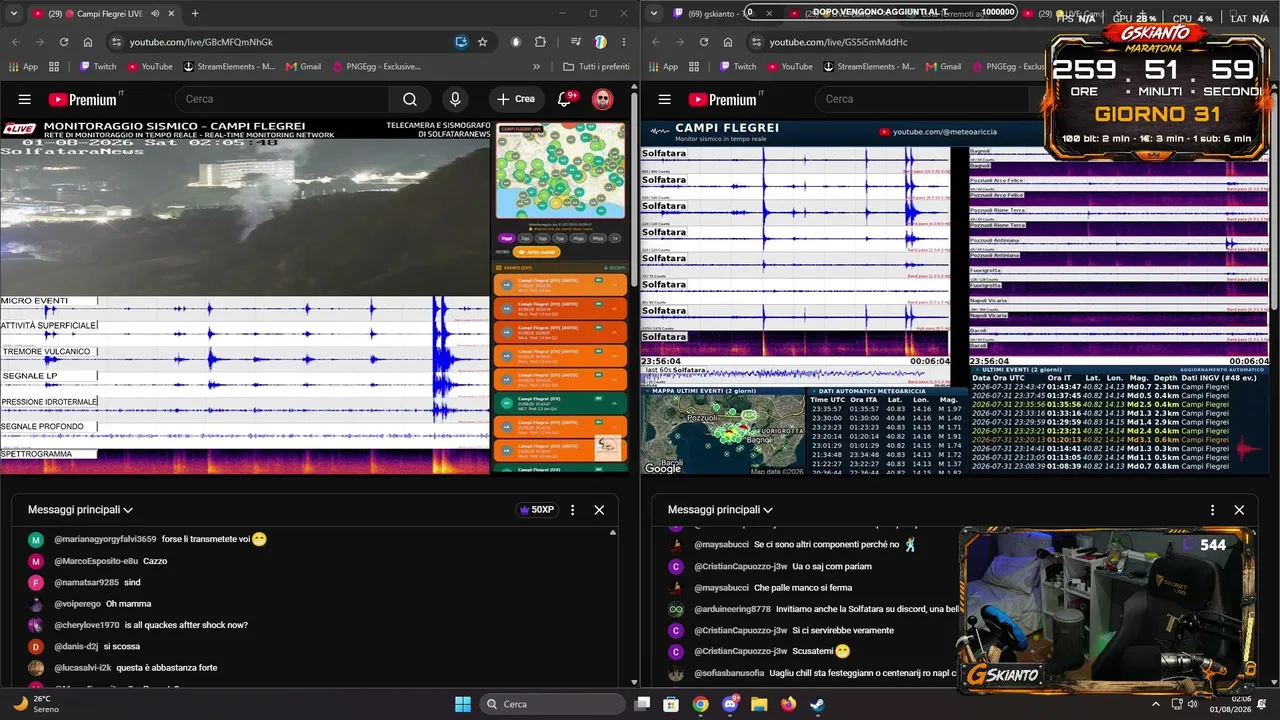Viewport: 1280px width, 720px height.
Task: Close the right live chat panel
Action: tap(1239, 510)
